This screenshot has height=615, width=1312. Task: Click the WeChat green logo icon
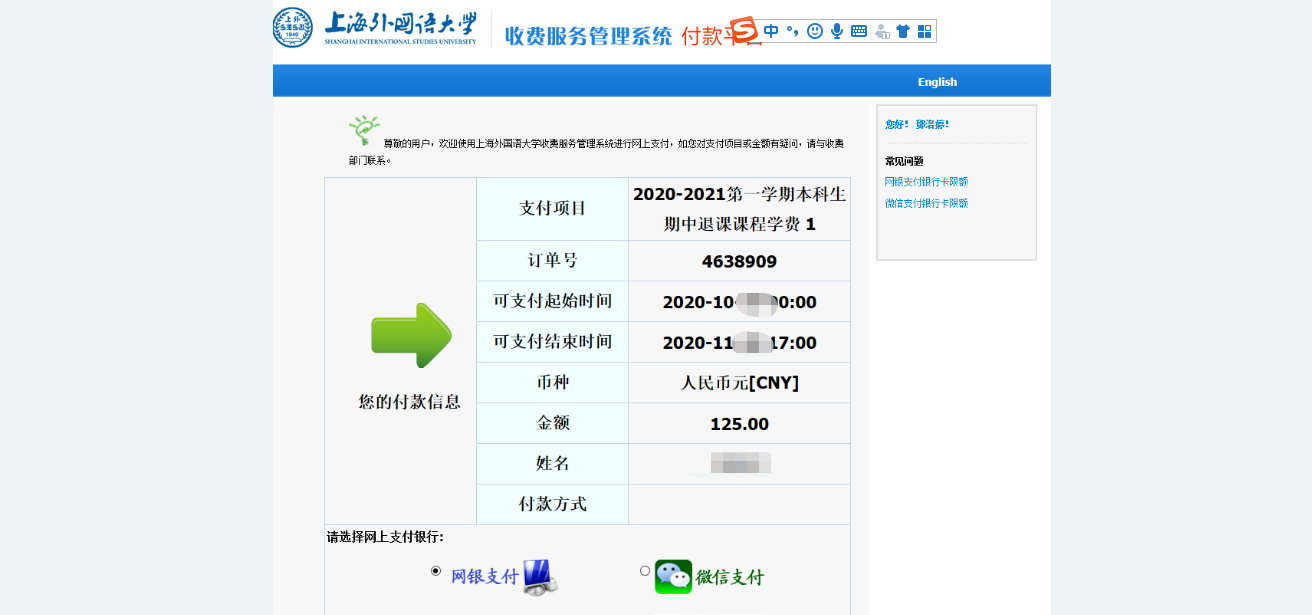pyautogui.click(x=673, y=577)
